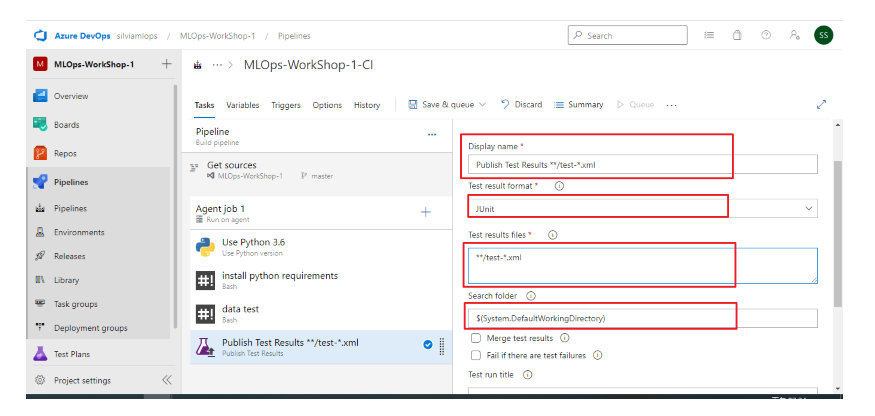The width and height of the screenshot is (875, 416).
Task: Click the Test Plans flask icon
Action: click(x=40, y=354)
